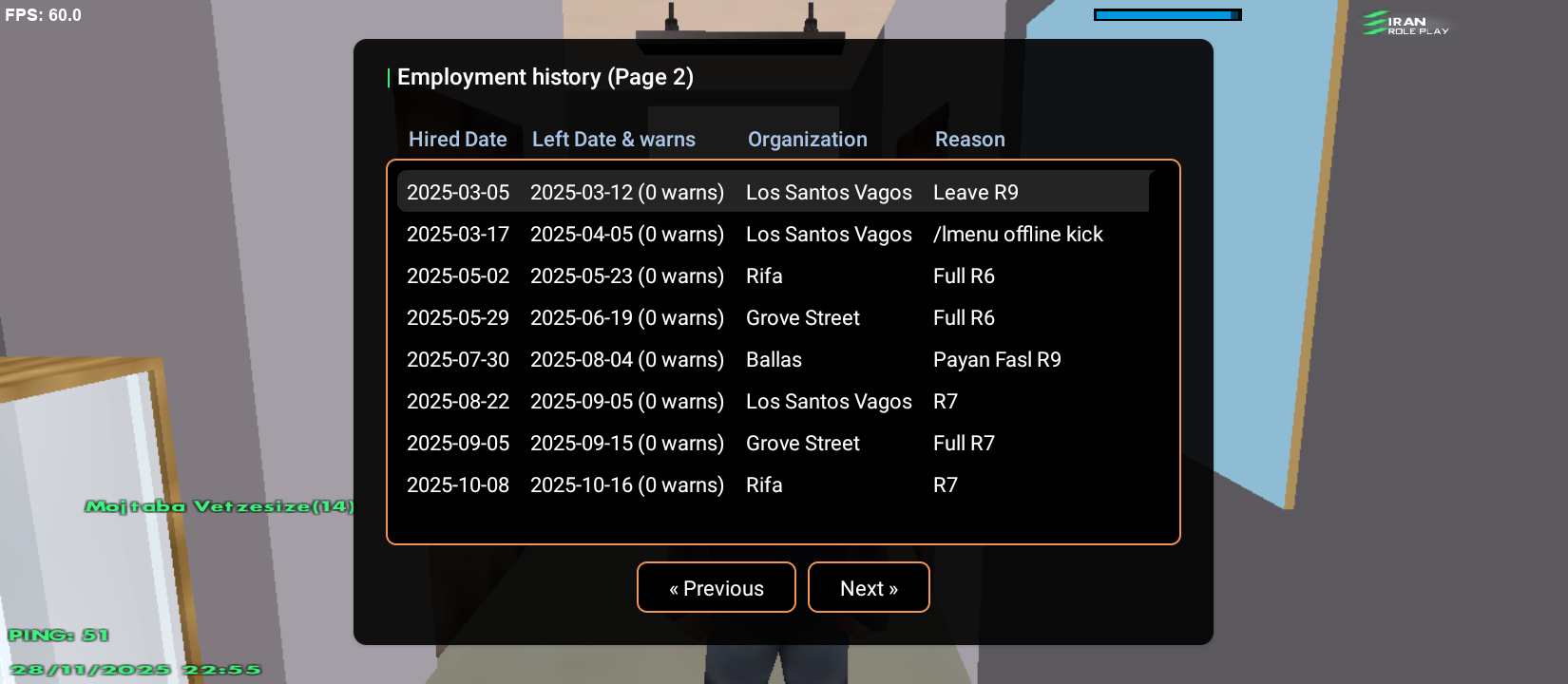Viewport: 1568px width, 684px height.
Task: Click the Organization column header
Action: (x=807, y=140)
